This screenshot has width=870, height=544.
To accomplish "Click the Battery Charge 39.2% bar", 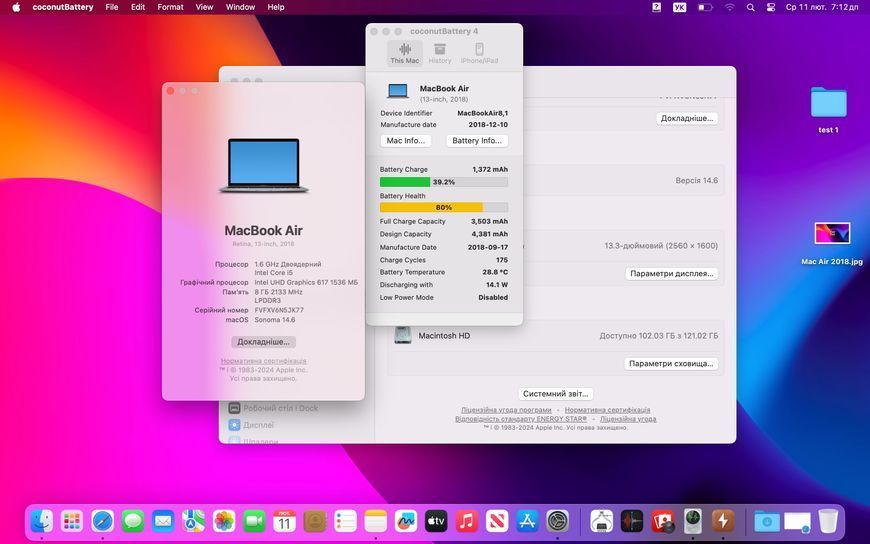I will click(x=444, y=182).
